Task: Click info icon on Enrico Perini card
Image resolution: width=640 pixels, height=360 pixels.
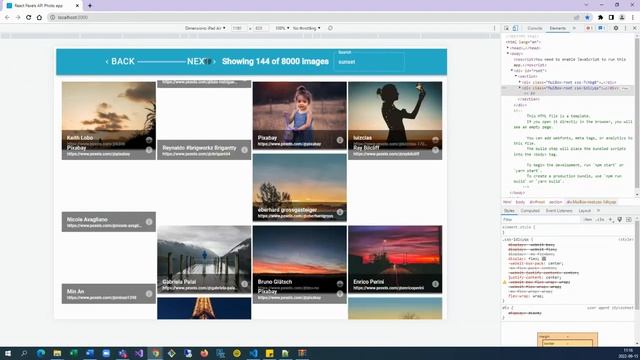Action: tap(436, 284)
